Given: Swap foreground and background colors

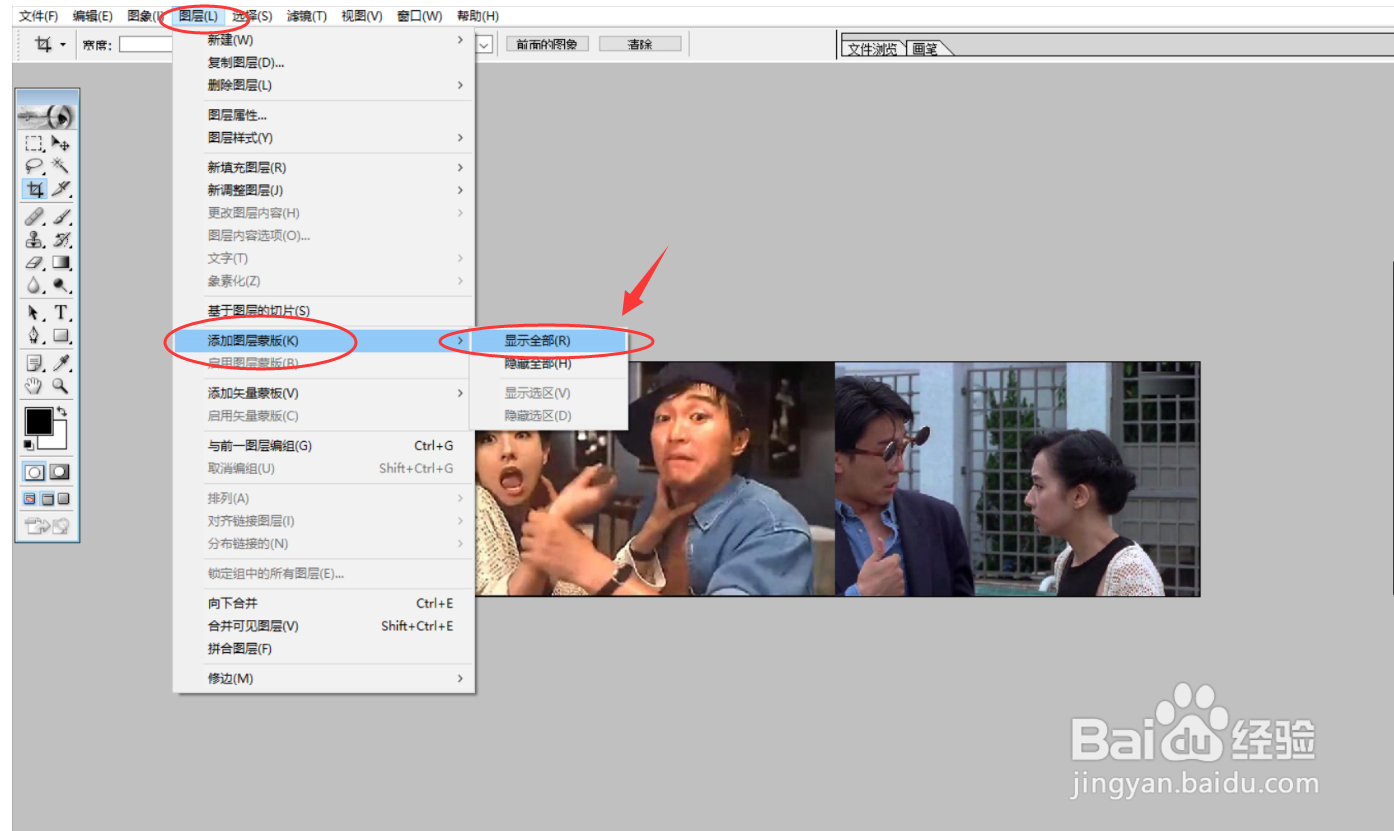Looking at the screenshot, I should click(61, 411).
